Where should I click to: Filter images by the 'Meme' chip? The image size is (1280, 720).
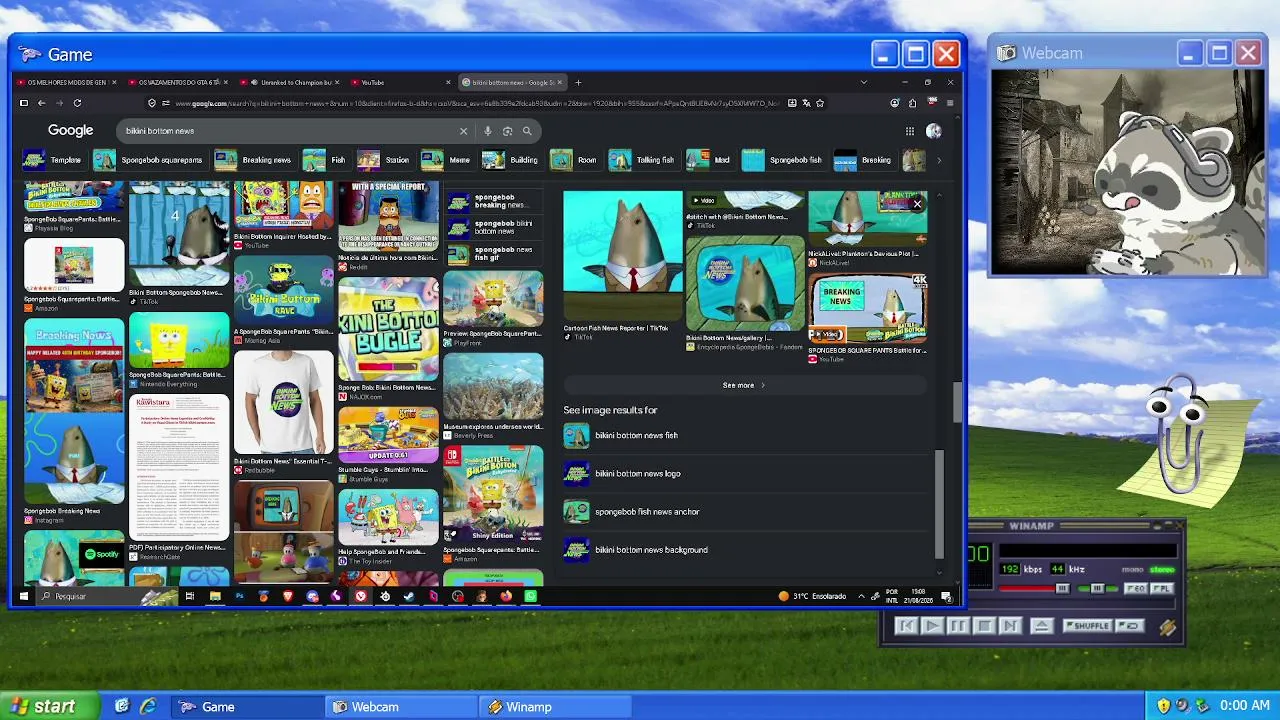coord(447,160)
